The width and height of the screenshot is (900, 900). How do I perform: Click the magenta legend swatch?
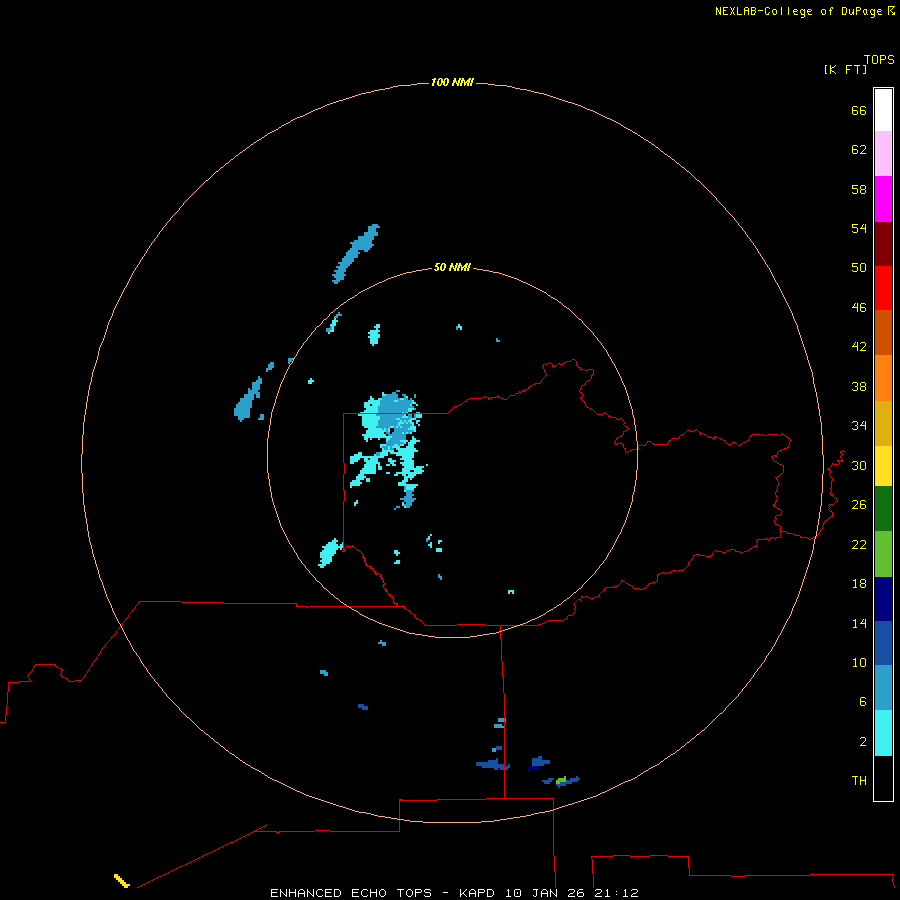click(883, 199)
